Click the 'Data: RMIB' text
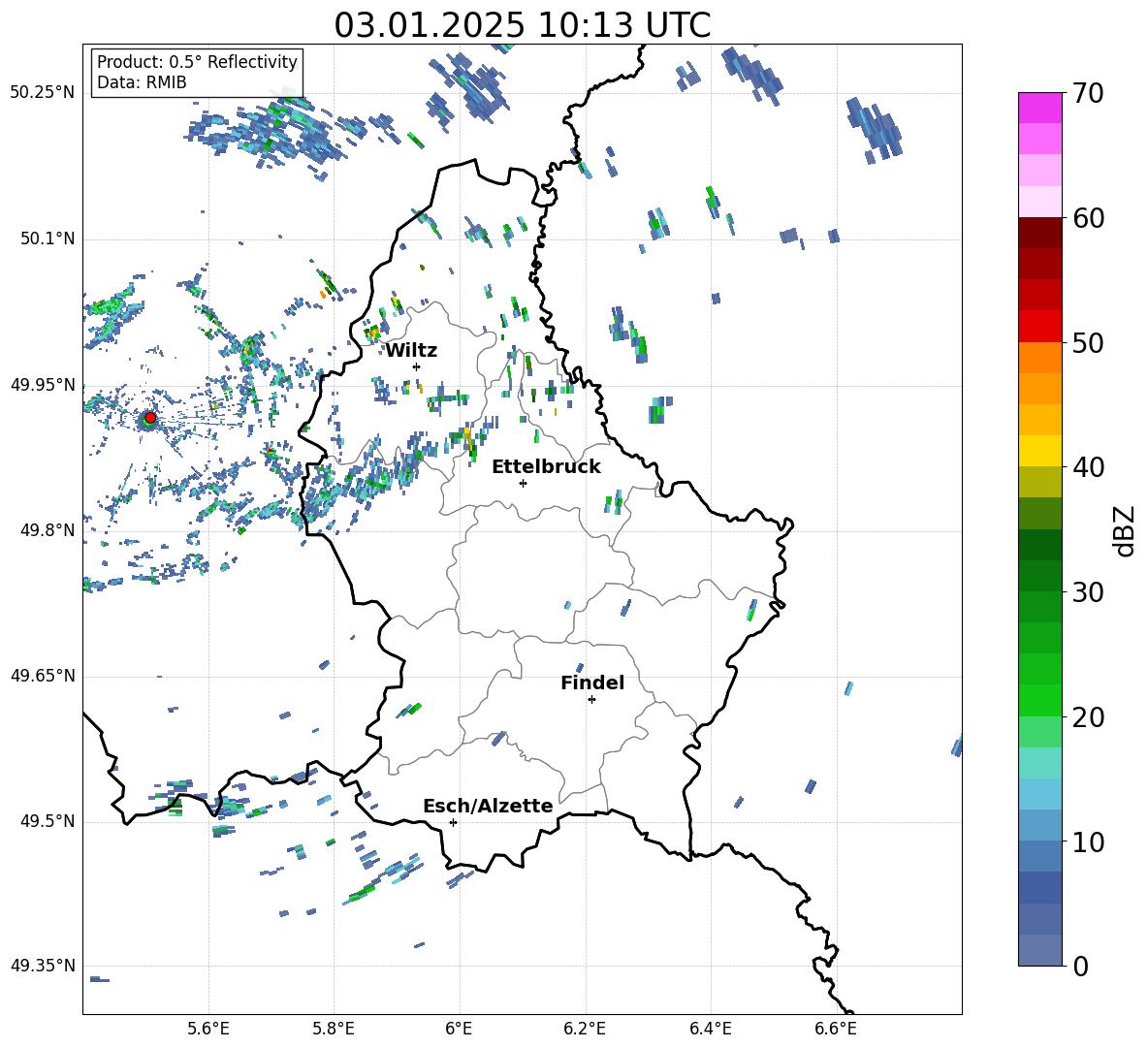This screenshot has width=1148, height=1048. [142, 82]
